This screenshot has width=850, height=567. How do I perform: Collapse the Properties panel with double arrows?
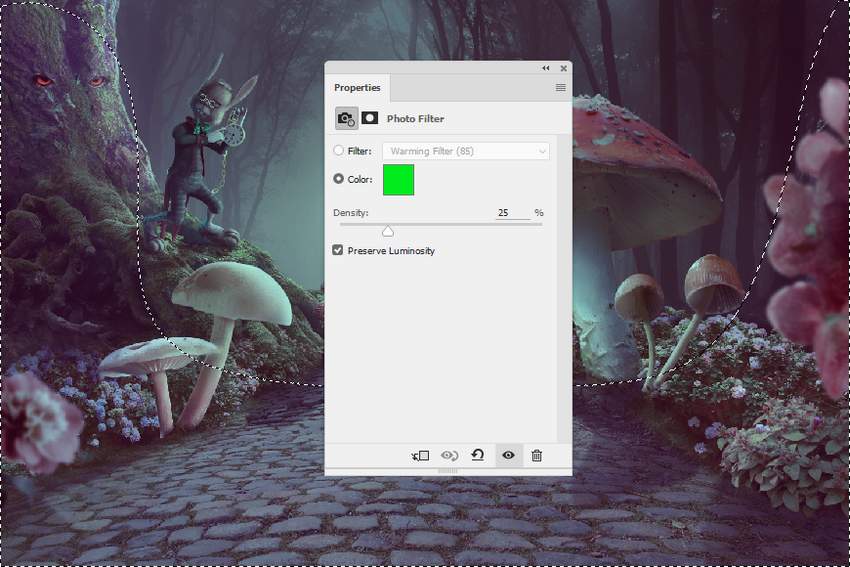point(546,68)
